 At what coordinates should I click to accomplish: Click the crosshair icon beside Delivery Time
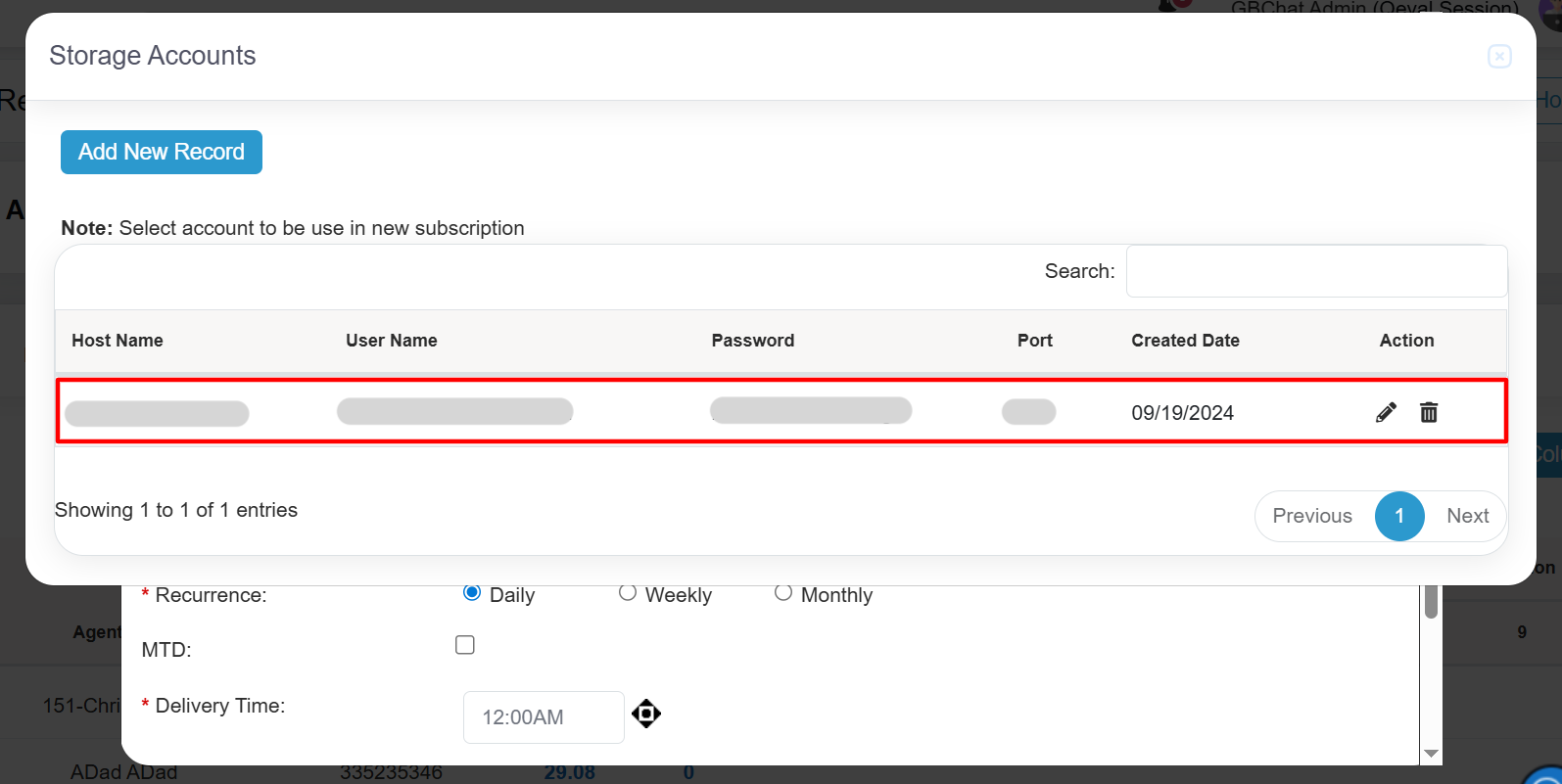click(646, 714)
